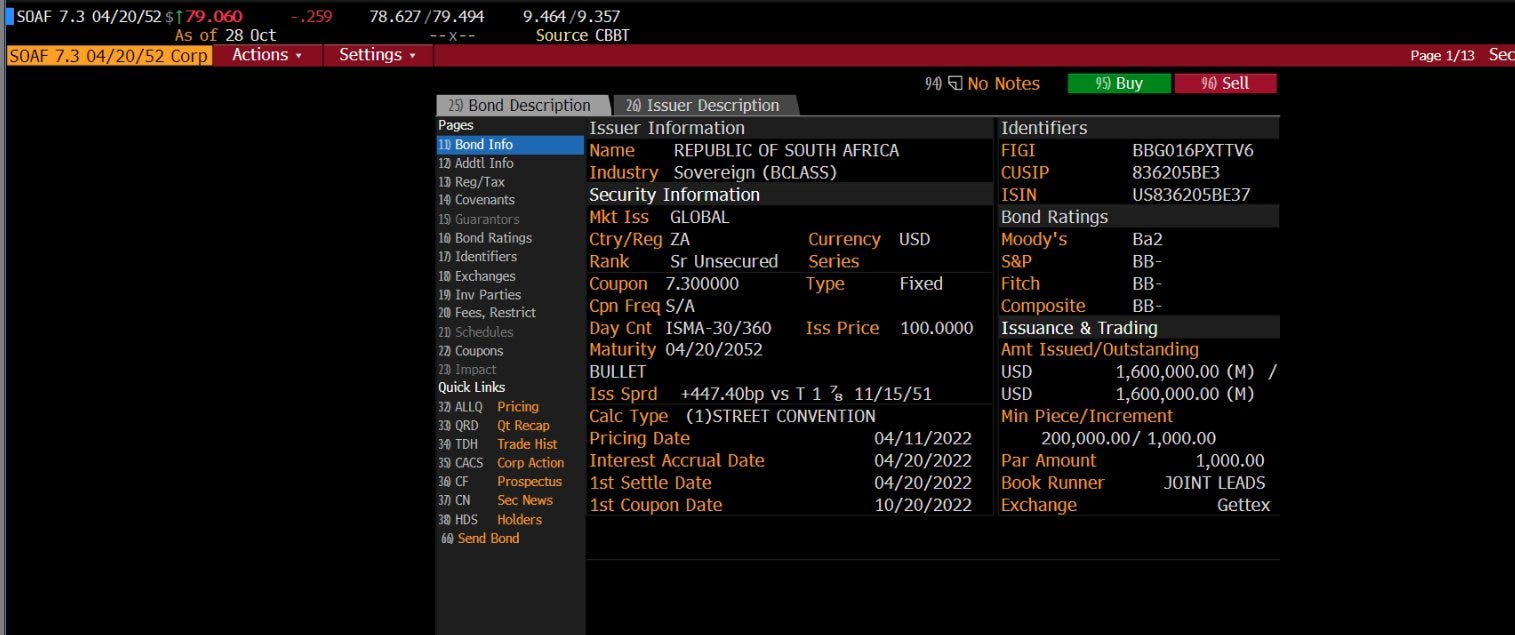Viewport: 1515px width, 635px height.
Task: Click the bid/ask price 78.627/79.494
Action: pos(428,17)
